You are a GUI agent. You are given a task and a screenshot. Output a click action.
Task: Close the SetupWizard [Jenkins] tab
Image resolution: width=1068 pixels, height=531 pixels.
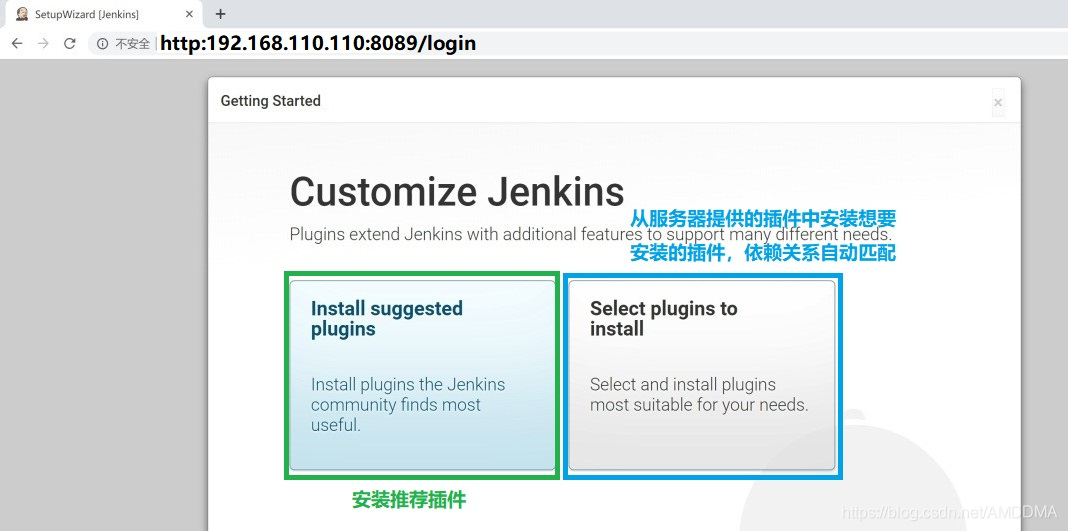(189, 14)
